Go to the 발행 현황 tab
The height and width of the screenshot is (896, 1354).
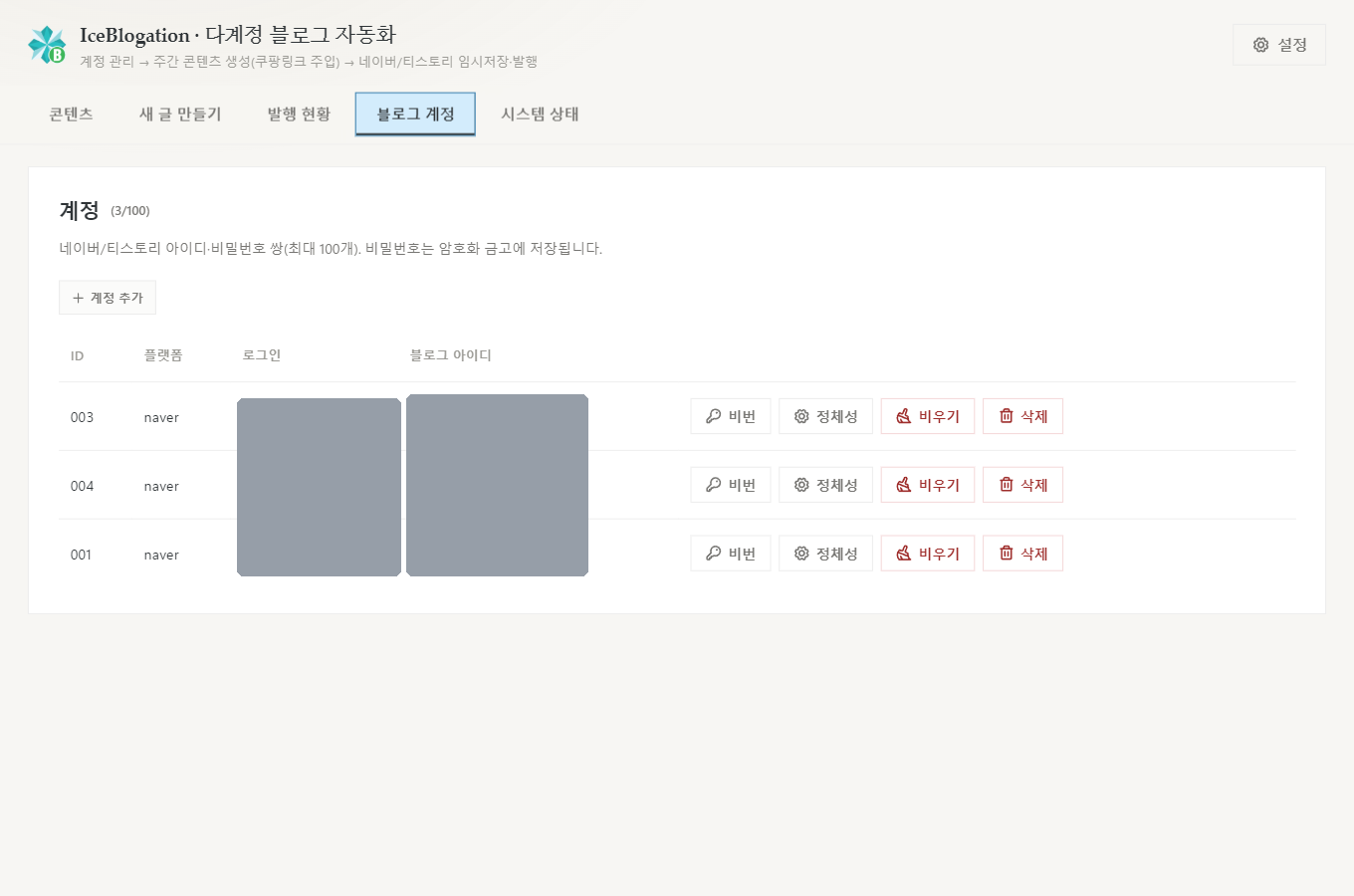[299, 114]
